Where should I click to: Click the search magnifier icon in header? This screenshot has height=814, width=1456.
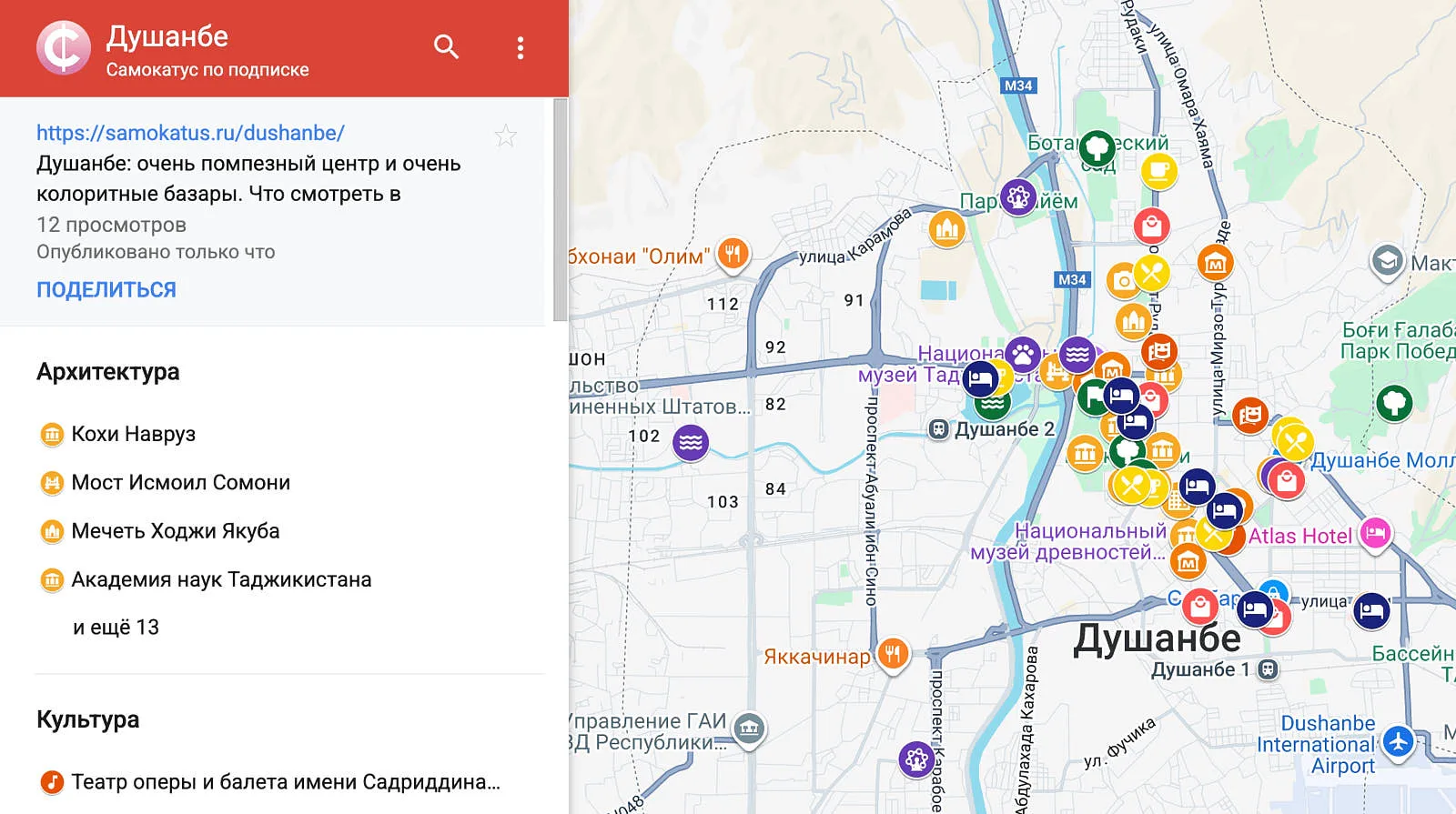point(446,46)
